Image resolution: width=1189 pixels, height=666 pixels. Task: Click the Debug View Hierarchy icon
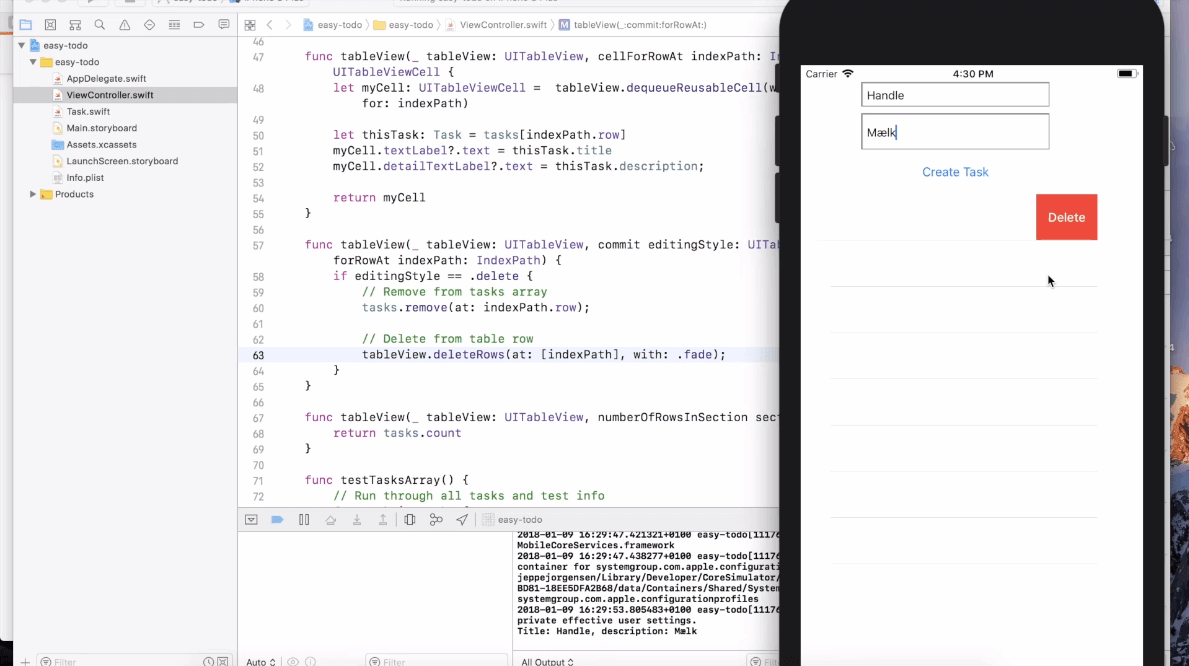point(410,520)
